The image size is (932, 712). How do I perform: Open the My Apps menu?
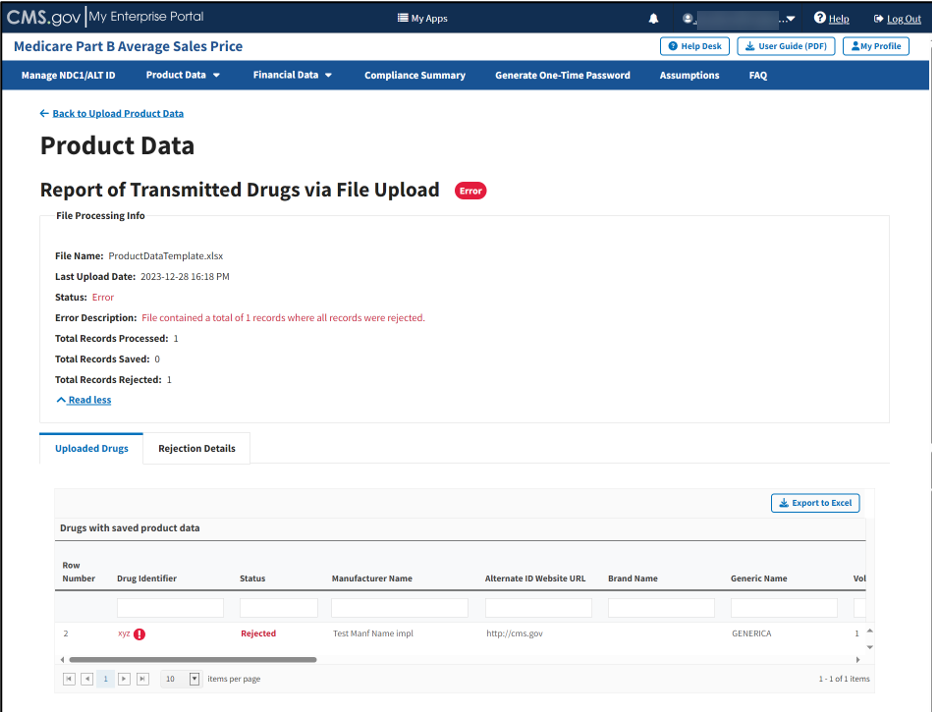[422, 18]
